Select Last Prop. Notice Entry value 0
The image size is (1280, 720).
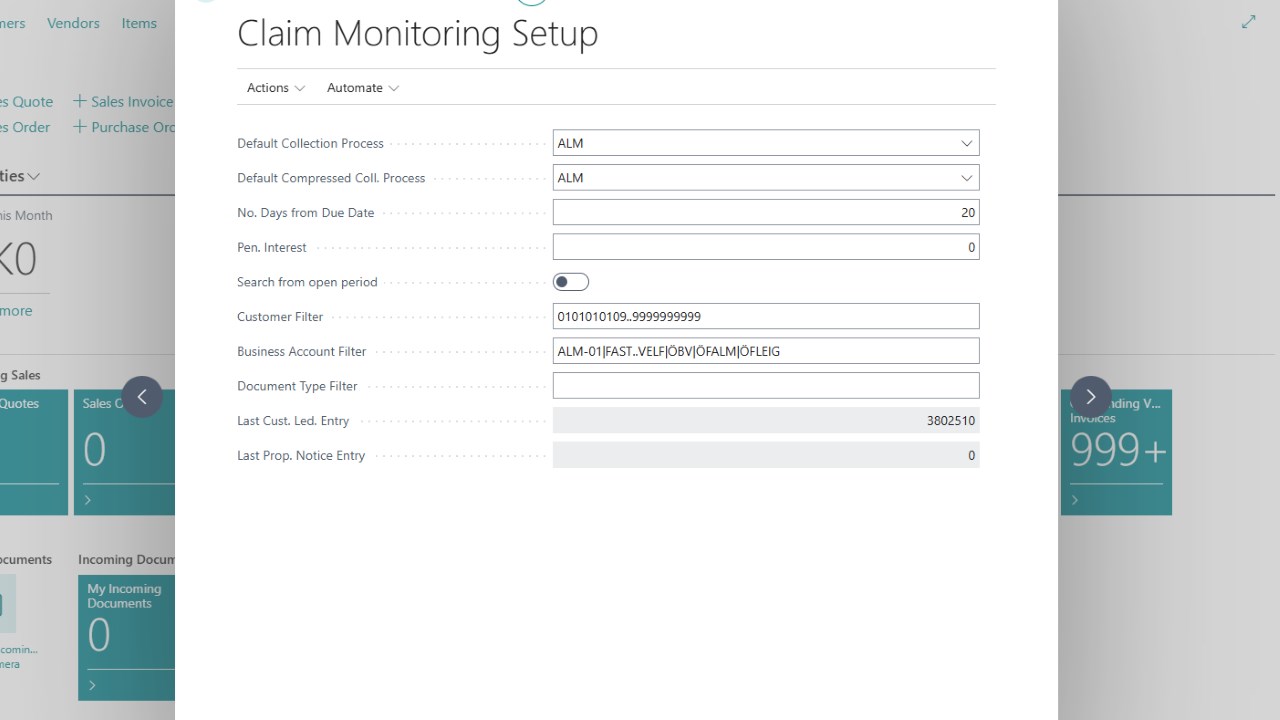pyautogui.click(x=766, y=455)
